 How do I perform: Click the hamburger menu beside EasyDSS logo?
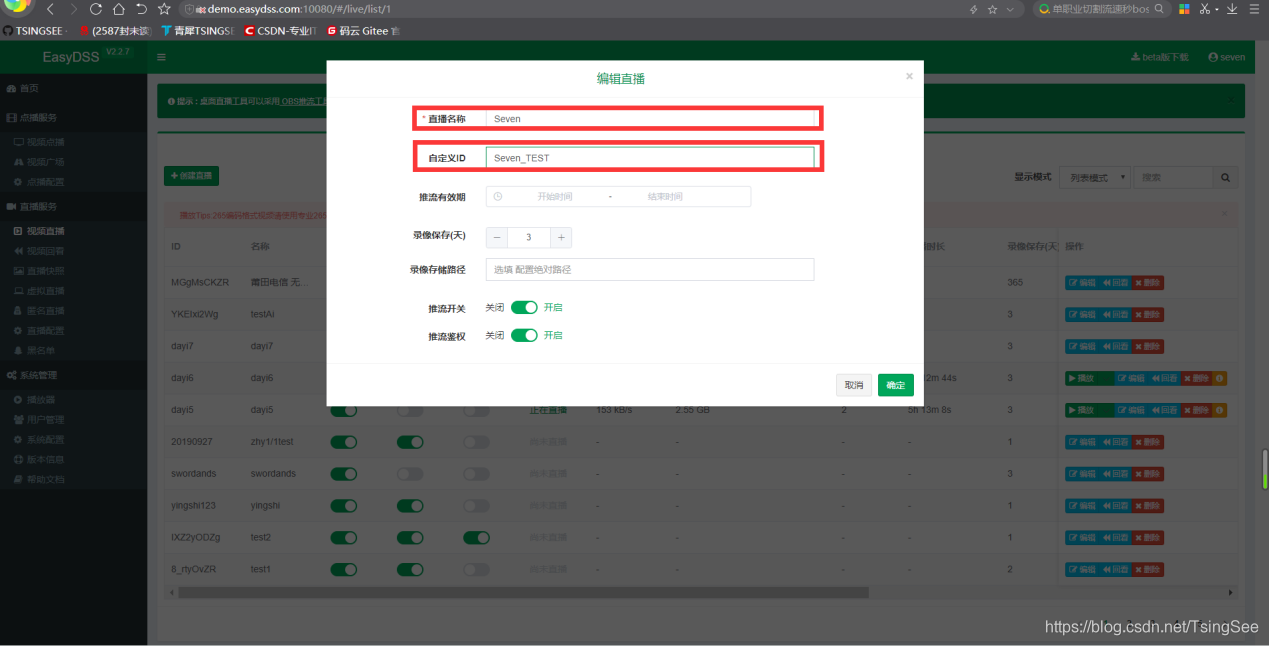tap(161, 56)
